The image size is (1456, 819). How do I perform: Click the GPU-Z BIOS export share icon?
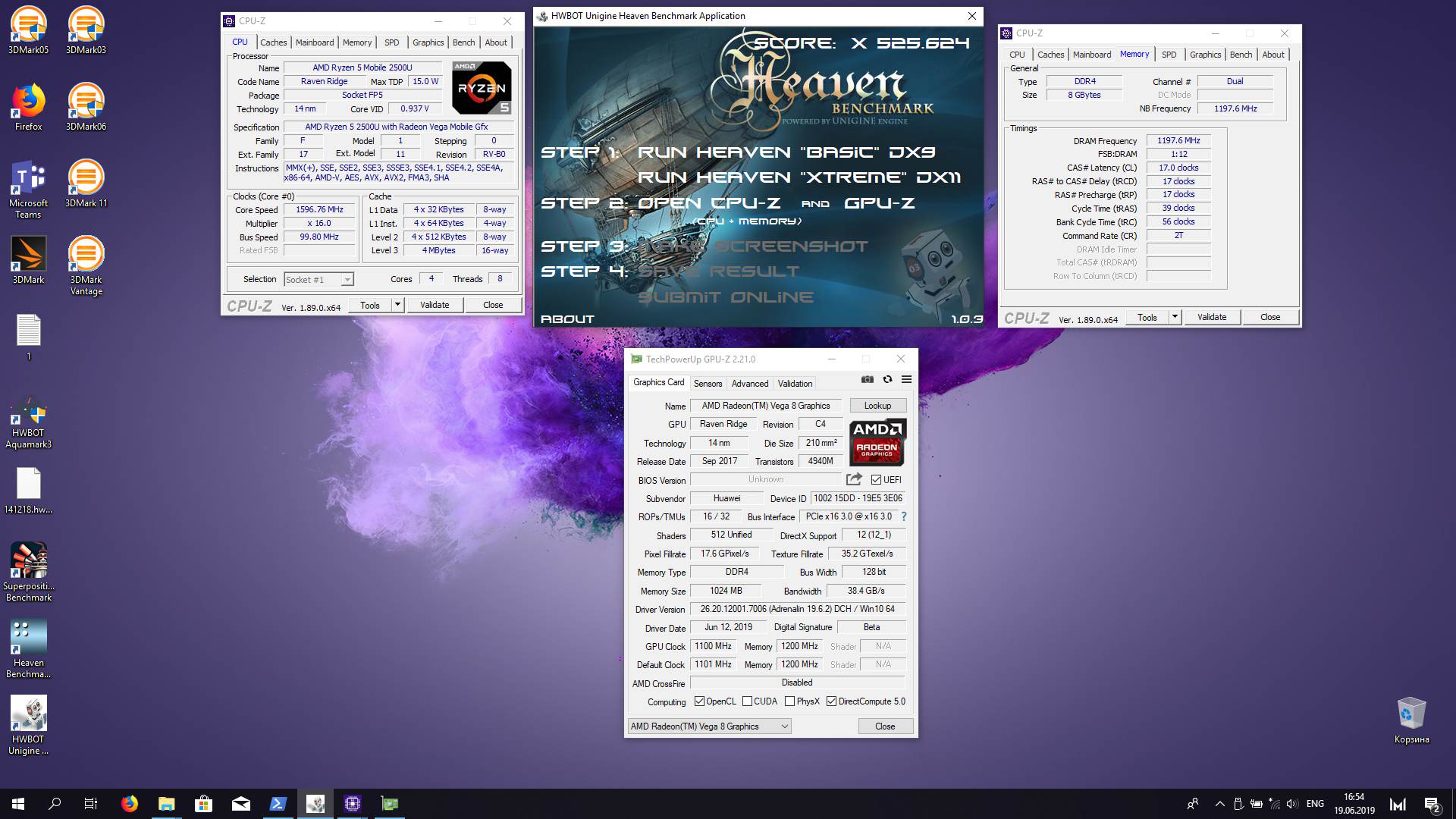(854, 479)
